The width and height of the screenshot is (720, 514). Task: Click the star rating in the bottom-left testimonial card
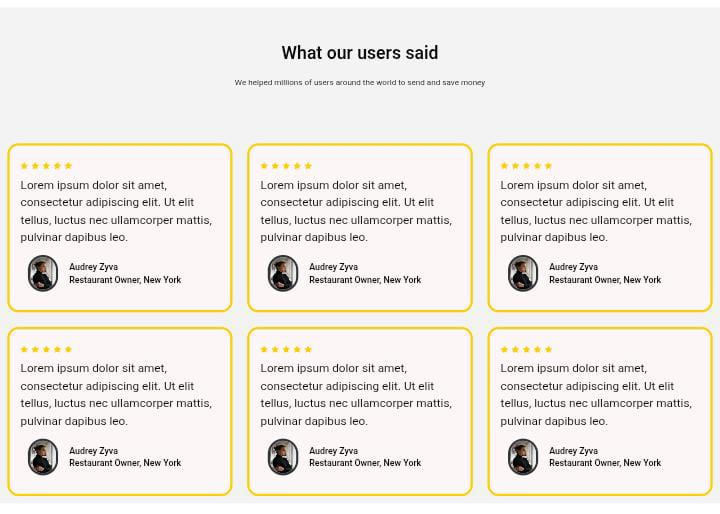pos(46,349)
